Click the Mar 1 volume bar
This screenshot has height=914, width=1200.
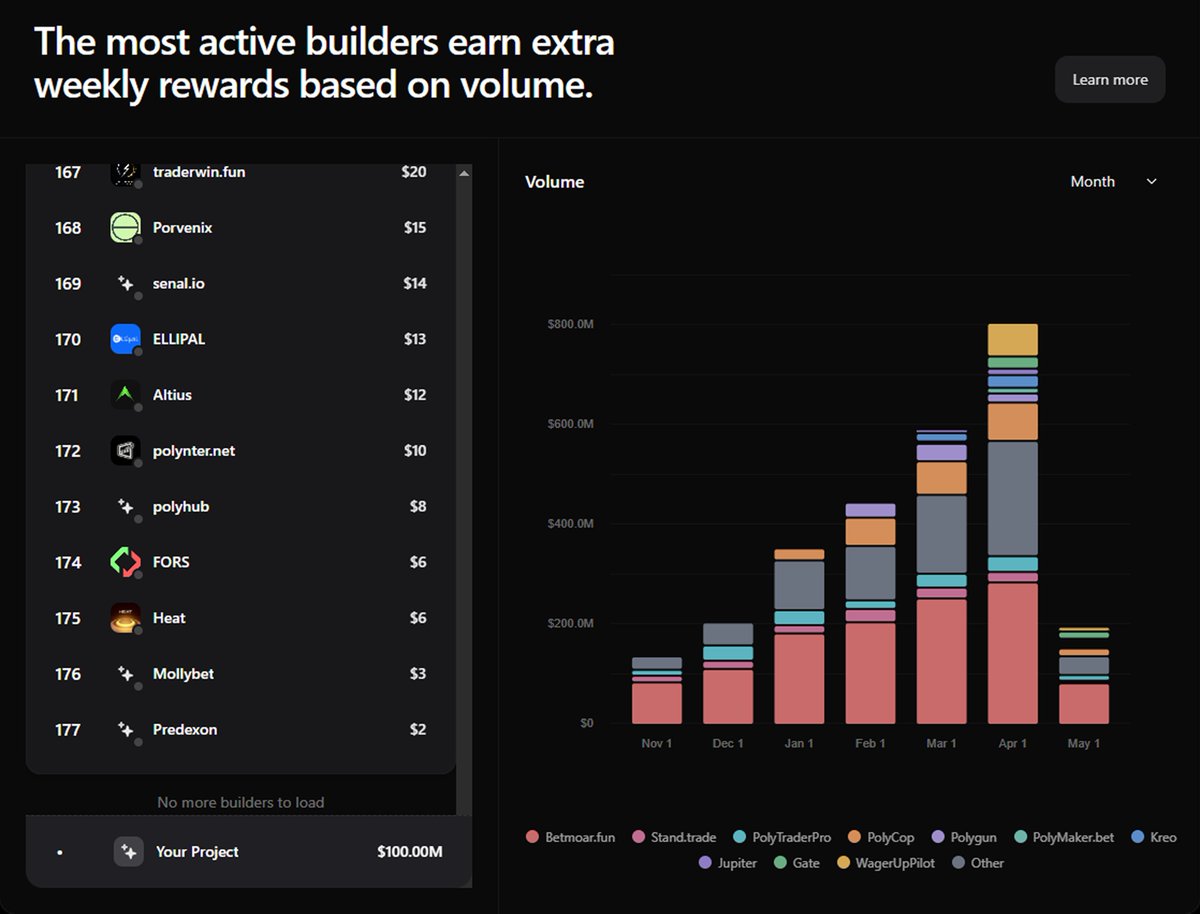pyautogui.click(x=942, y=577)
